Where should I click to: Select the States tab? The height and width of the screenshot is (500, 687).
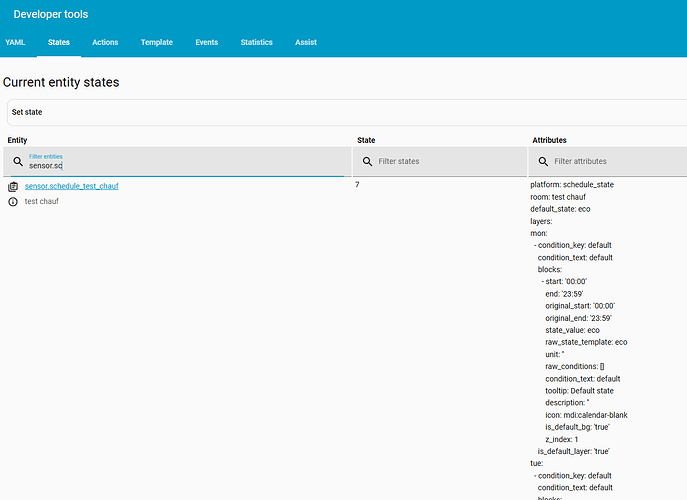coord(59,43)
